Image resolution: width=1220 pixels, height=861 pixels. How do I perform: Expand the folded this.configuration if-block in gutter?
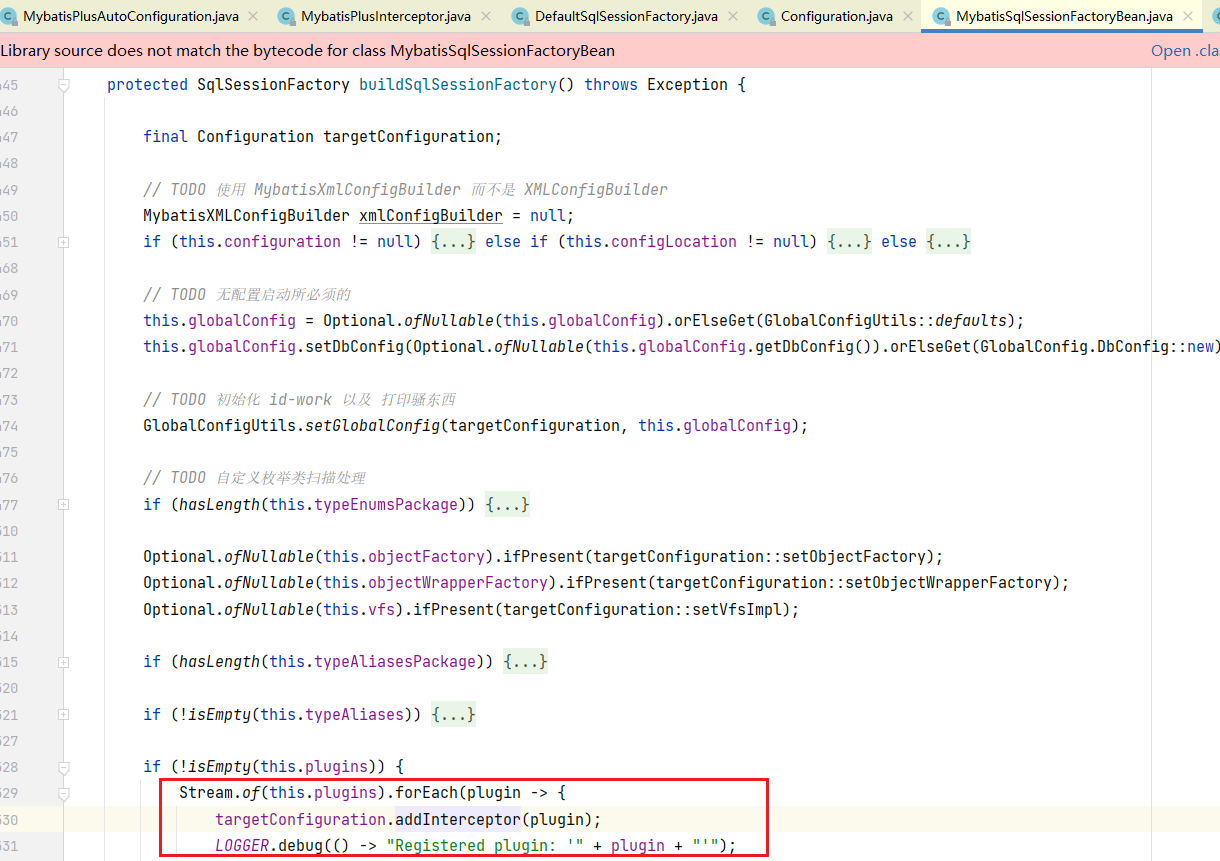point(64,242)
